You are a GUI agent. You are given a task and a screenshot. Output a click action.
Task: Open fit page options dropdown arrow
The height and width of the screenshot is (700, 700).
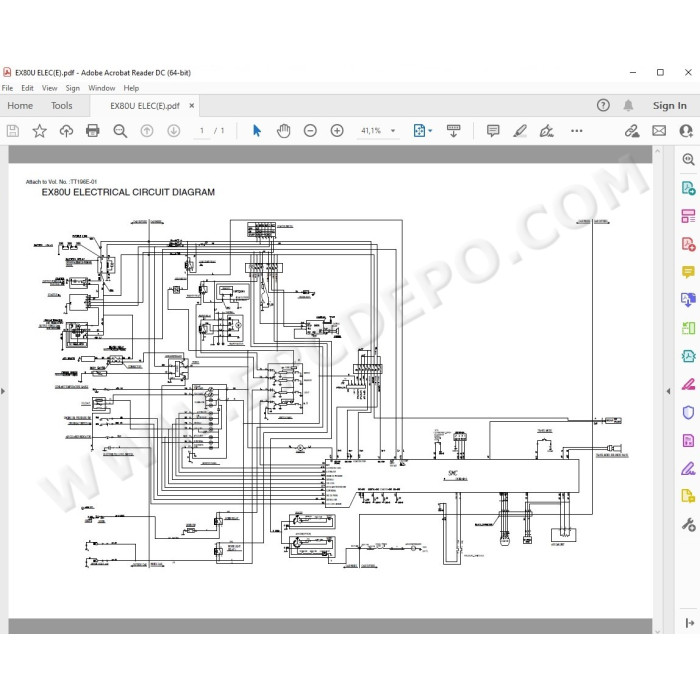(x=431, y=131)
